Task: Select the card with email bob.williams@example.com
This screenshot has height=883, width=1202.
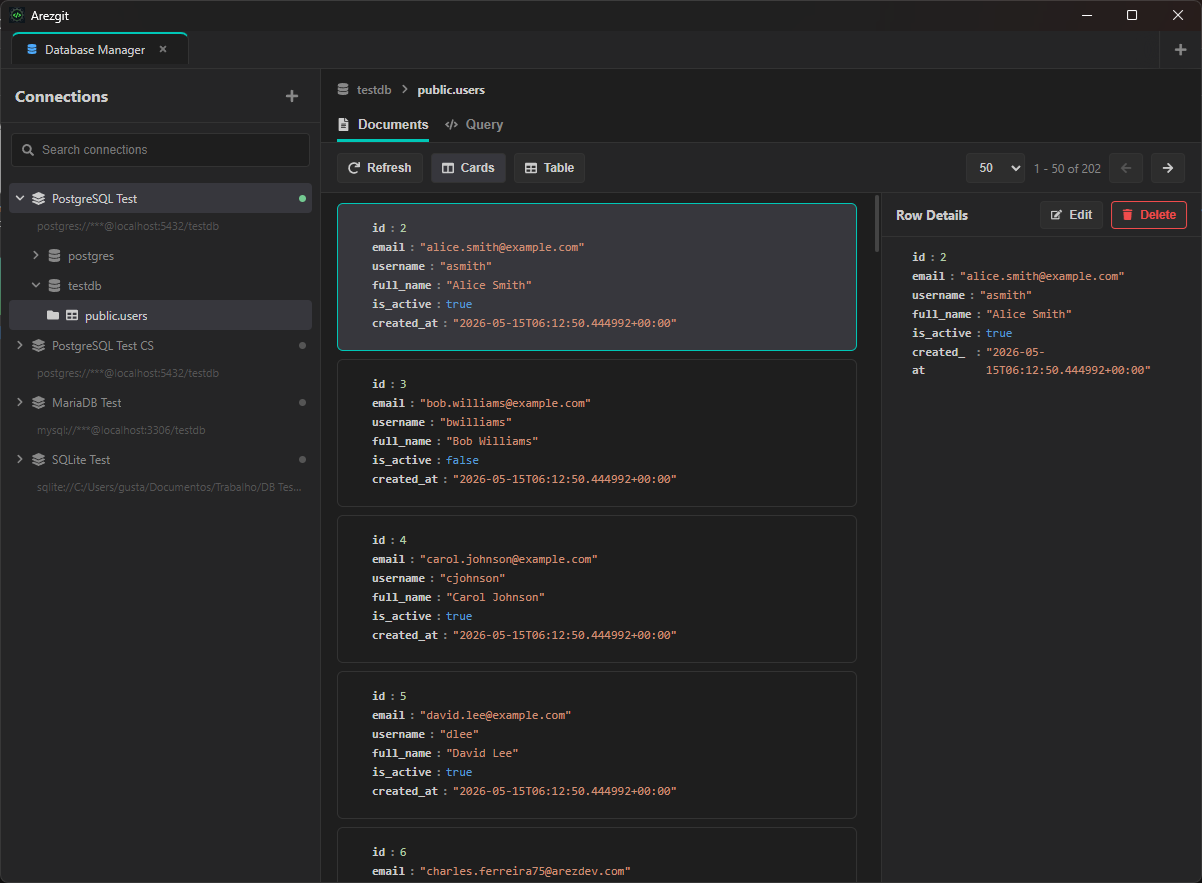Action: pos(597,433)
